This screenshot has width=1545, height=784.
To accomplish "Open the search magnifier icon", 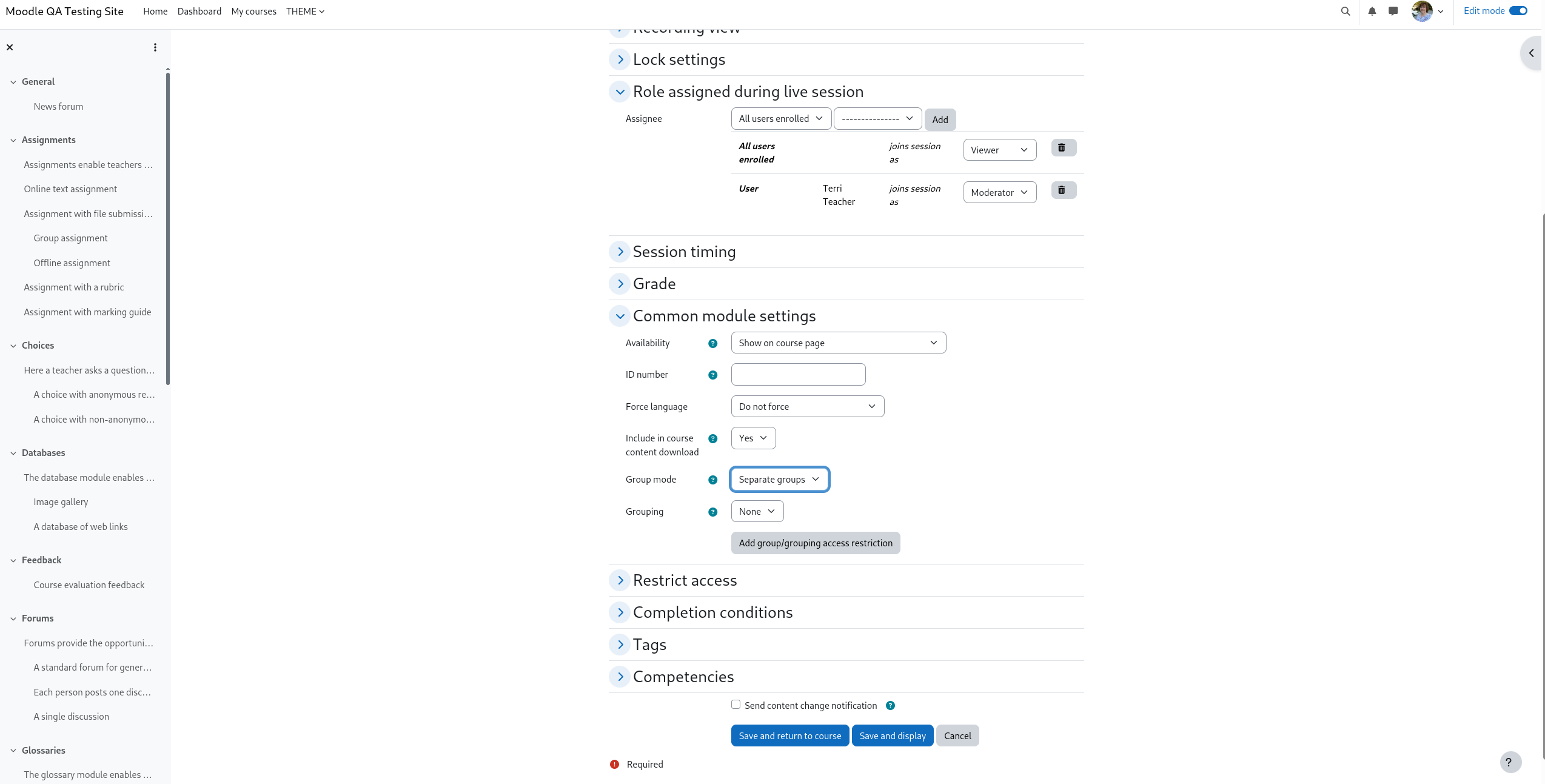I will 1346,12.
